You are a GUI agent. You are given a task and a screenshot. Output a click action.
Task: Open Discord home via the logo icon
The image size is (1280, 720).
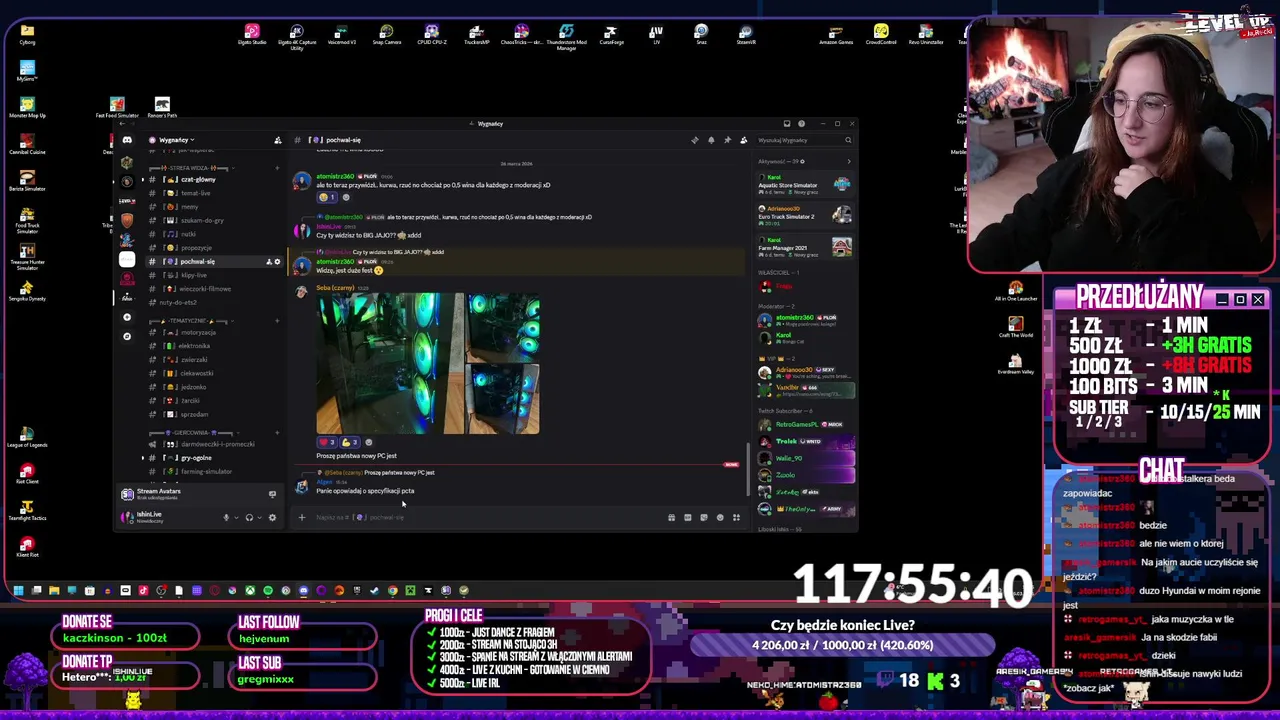127,140
